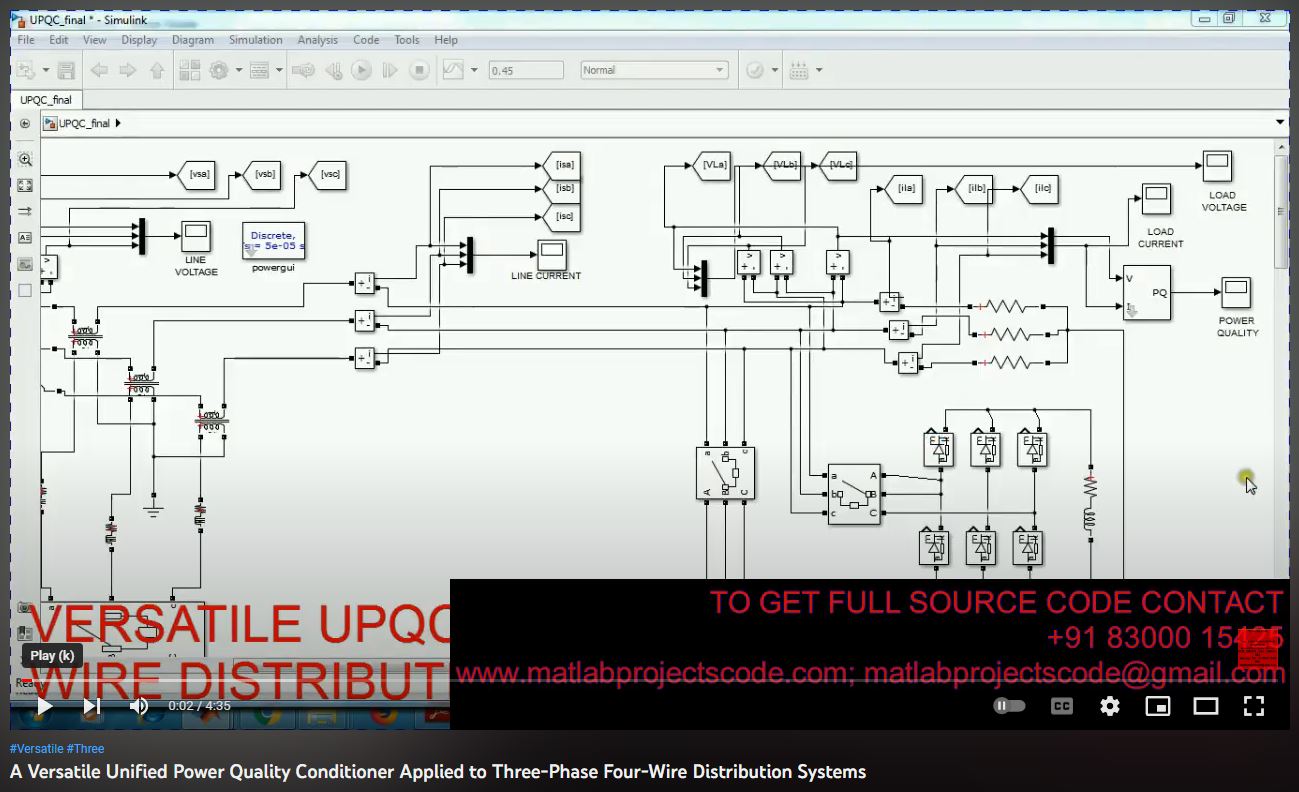The image size is (1299, 792).
Task: Enable theater mode view
Action: (1205, 706)
